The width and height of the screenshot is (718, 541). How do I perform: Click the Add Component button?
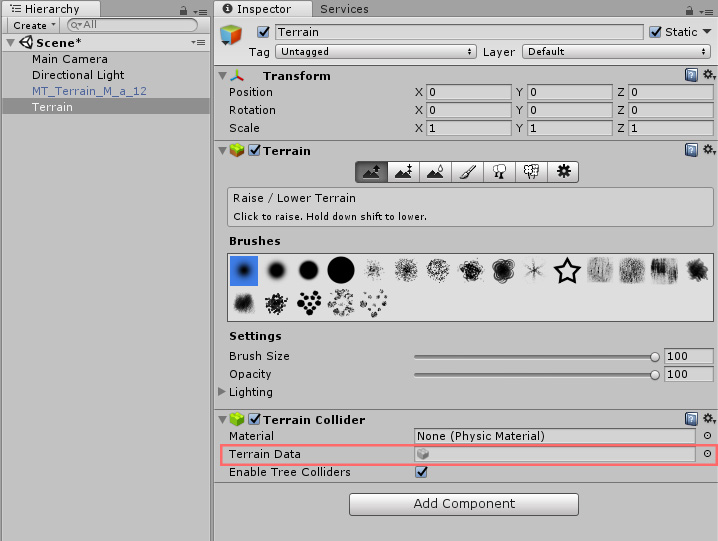click(x=464, y=504)
